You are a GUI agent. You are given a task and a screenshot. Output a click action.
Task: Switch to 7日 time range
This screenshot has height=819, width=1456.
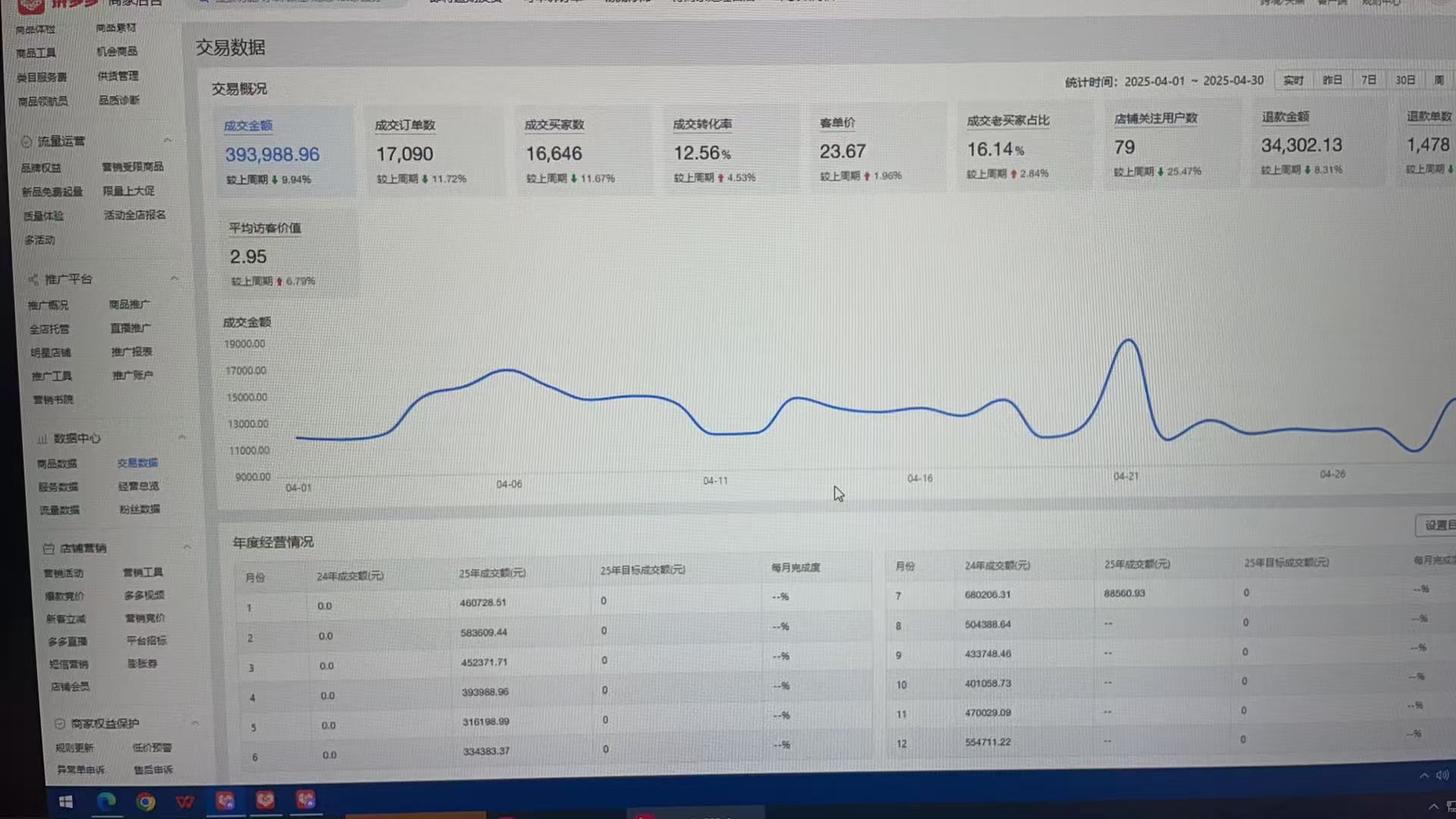tap(1368, 80)
